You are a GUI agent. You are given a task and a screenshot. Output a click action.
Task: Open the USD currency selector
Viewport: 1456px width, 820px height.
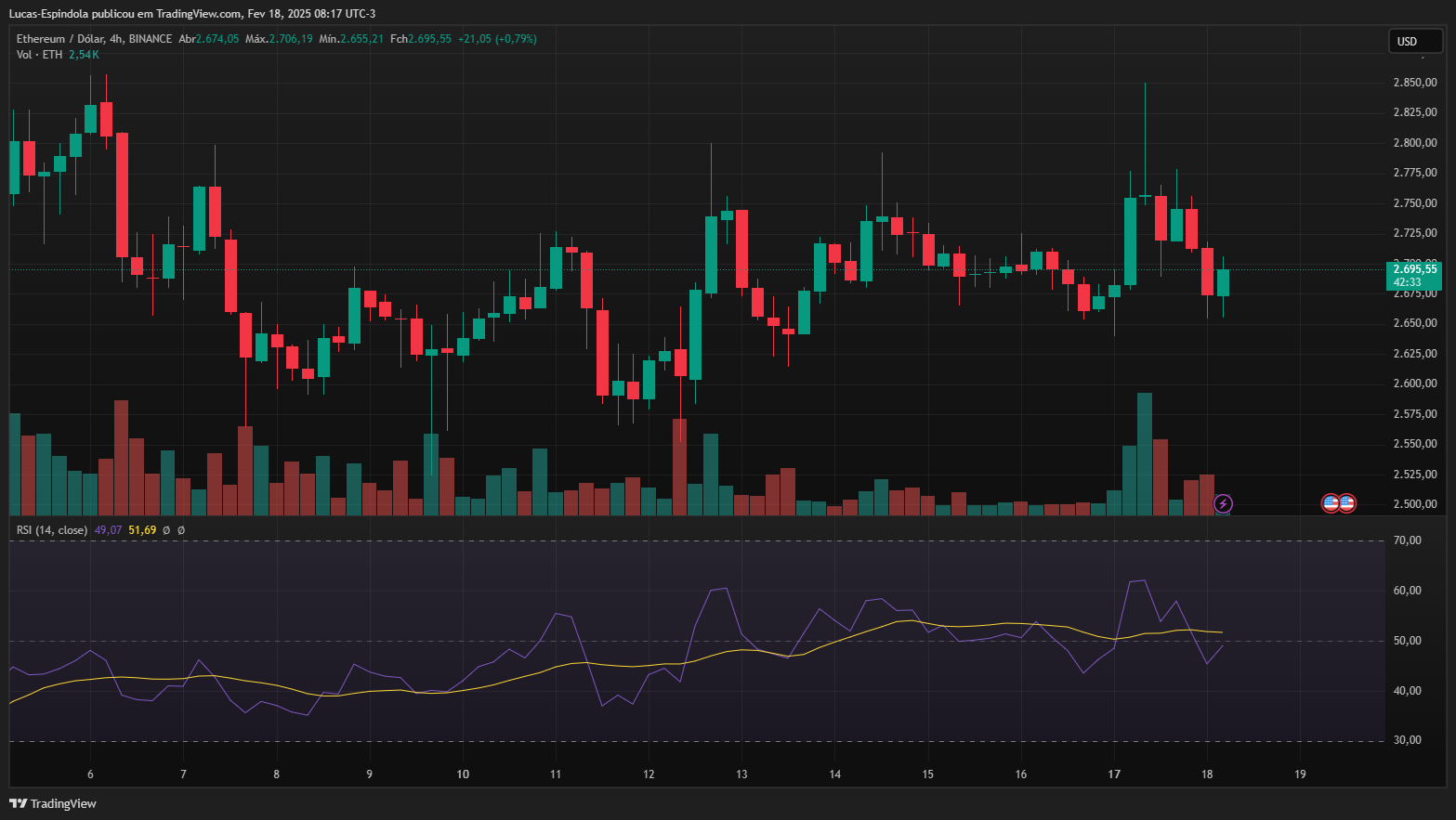[x=1414, y=41]
